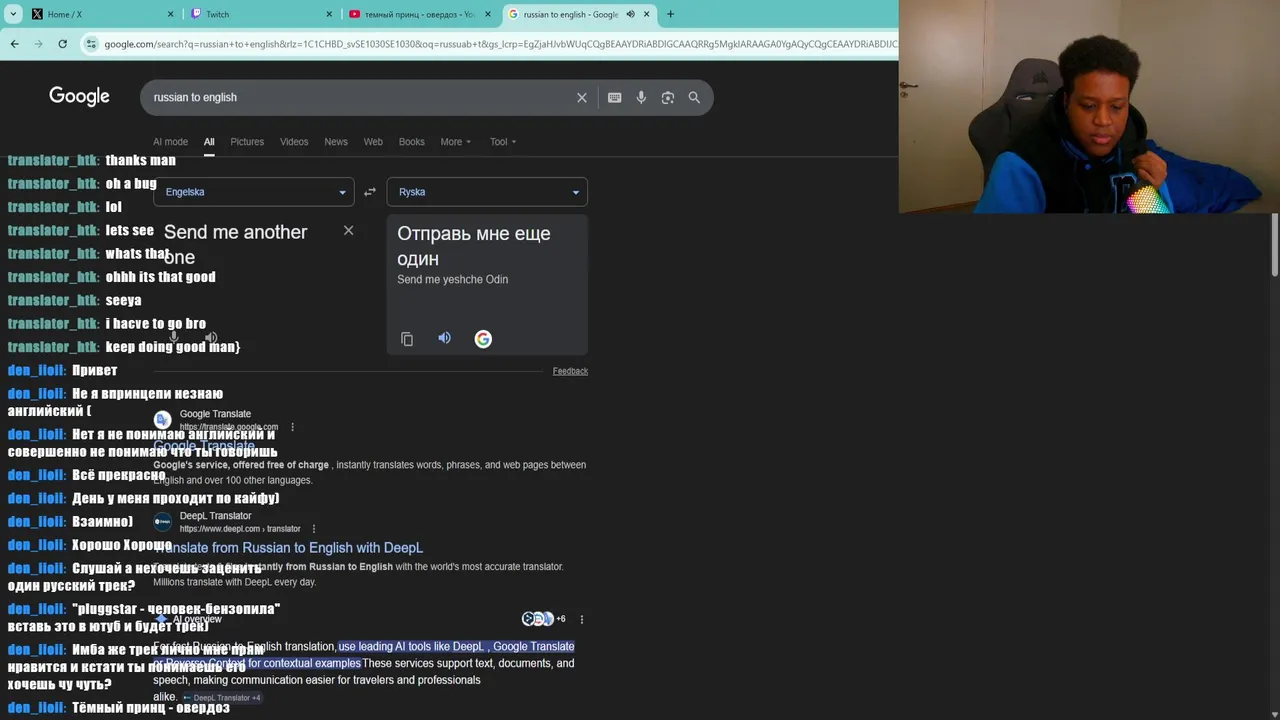Go back to previous page
The height and width of the screenshot is (720, 1280).
point(14,44)
